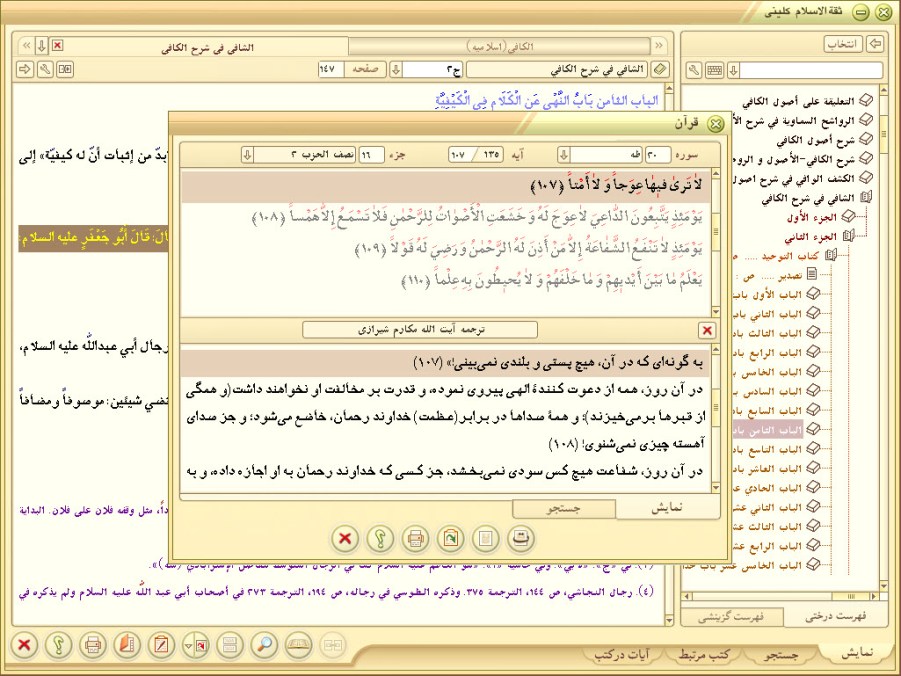Click the blank page icon in Quran dialog
The height and width of the screenshot is (676, 901).
pyautogui.click(x=486, y=539)
